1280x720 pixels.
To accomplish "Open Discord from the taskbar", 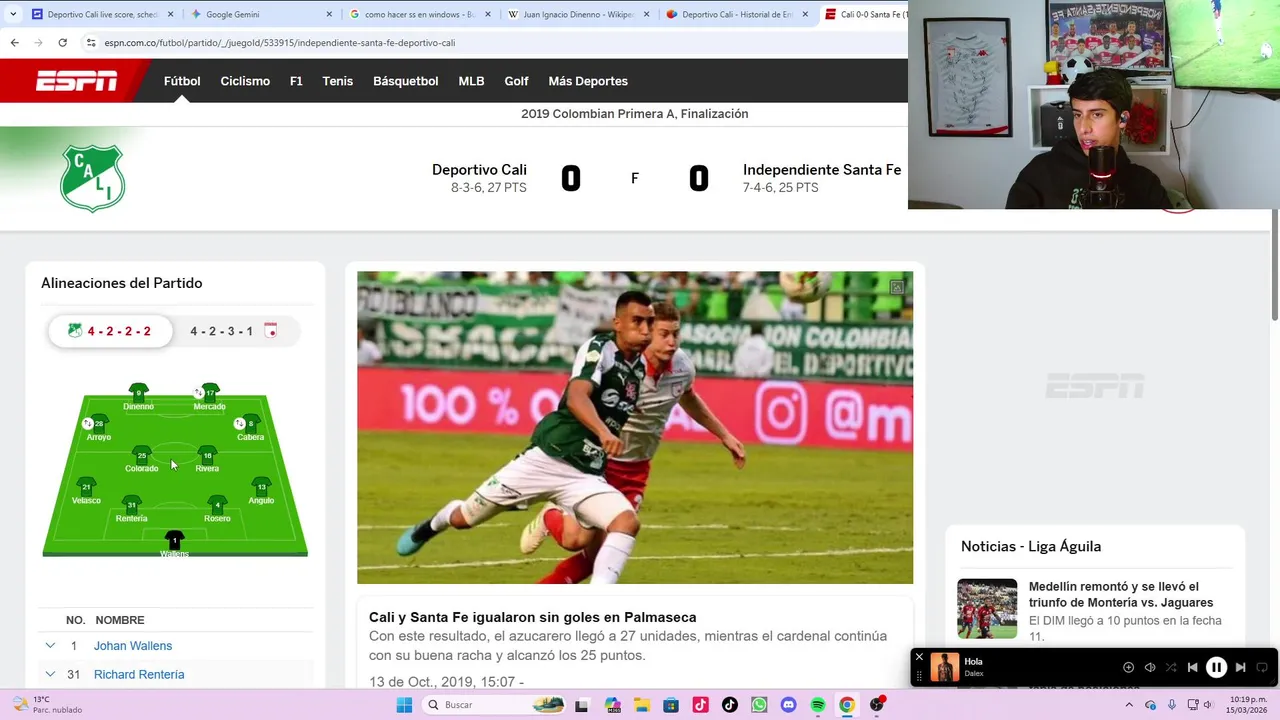I will [788, 705].
